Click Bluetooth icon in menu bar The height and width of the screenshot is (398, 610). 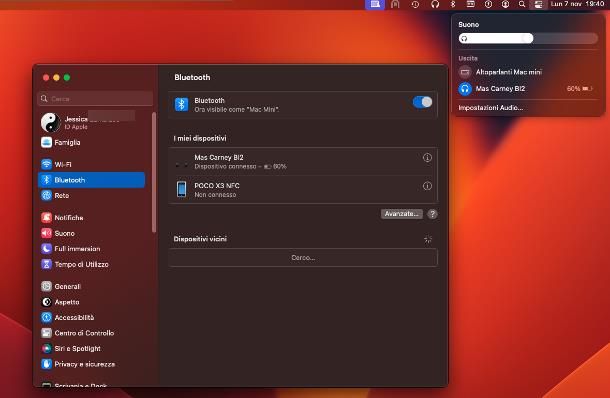(x=452, y=4)
